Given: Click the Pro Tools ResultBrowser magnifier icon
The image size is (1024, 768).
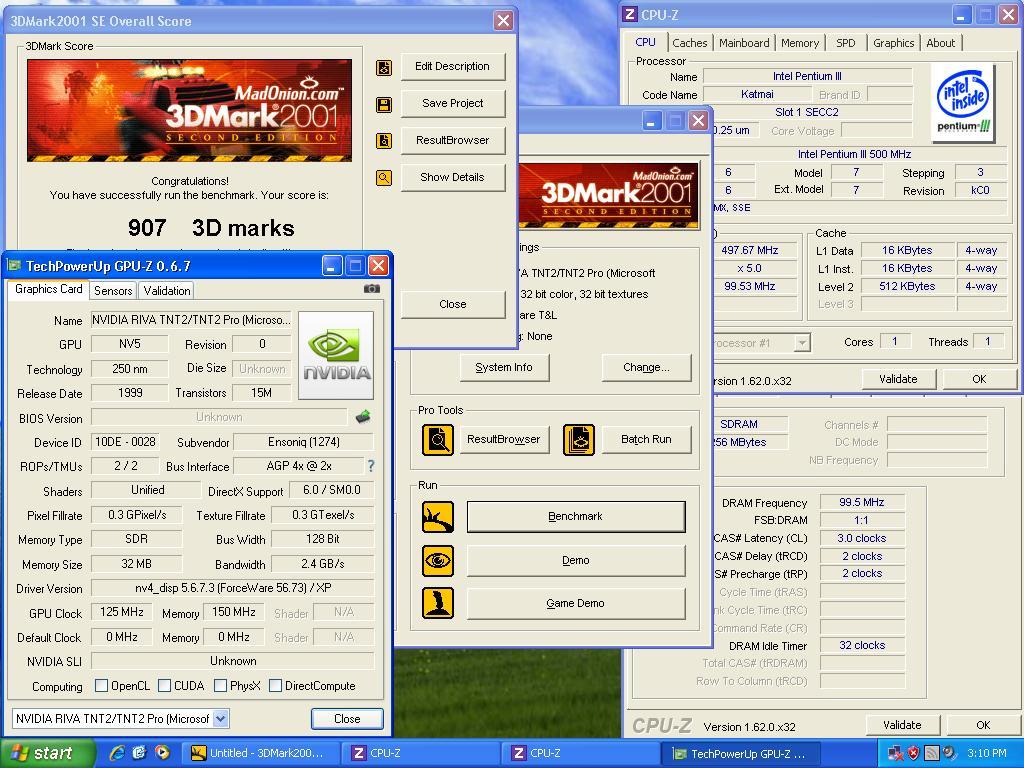Looking at the screenshot, I should 438,440.
